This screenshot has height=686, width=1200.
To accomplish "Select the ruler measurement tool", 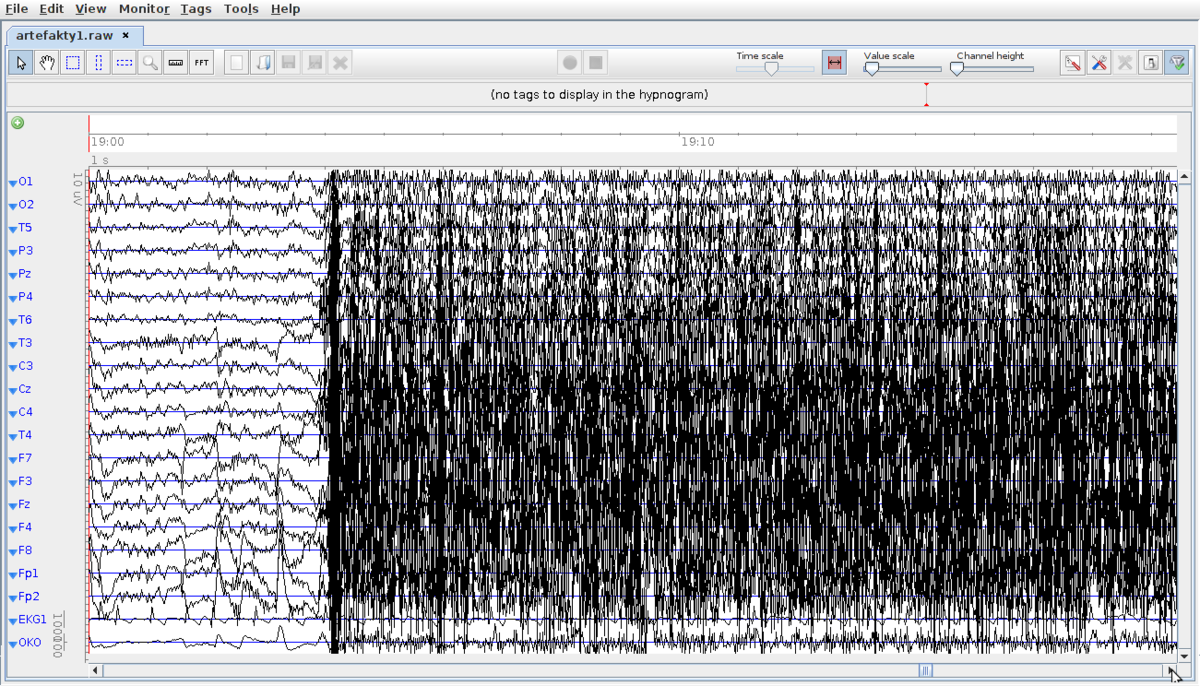I will 175,62.
